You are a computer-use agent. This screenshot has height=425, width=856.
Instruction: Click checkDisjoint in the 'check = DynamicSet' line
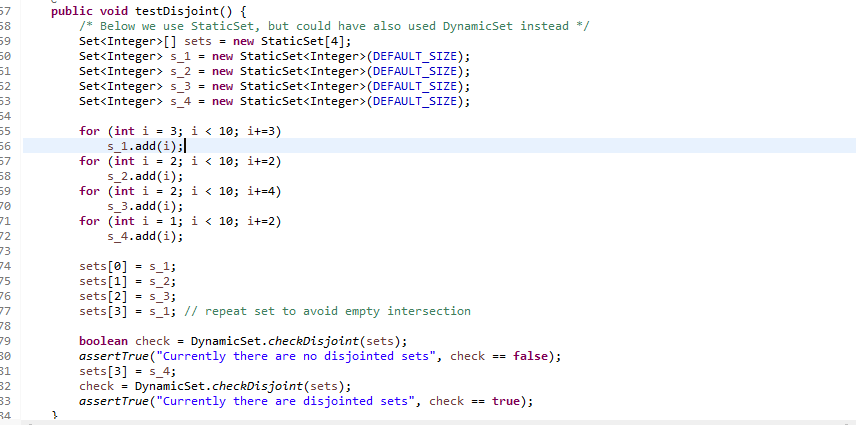click(257, 386)
